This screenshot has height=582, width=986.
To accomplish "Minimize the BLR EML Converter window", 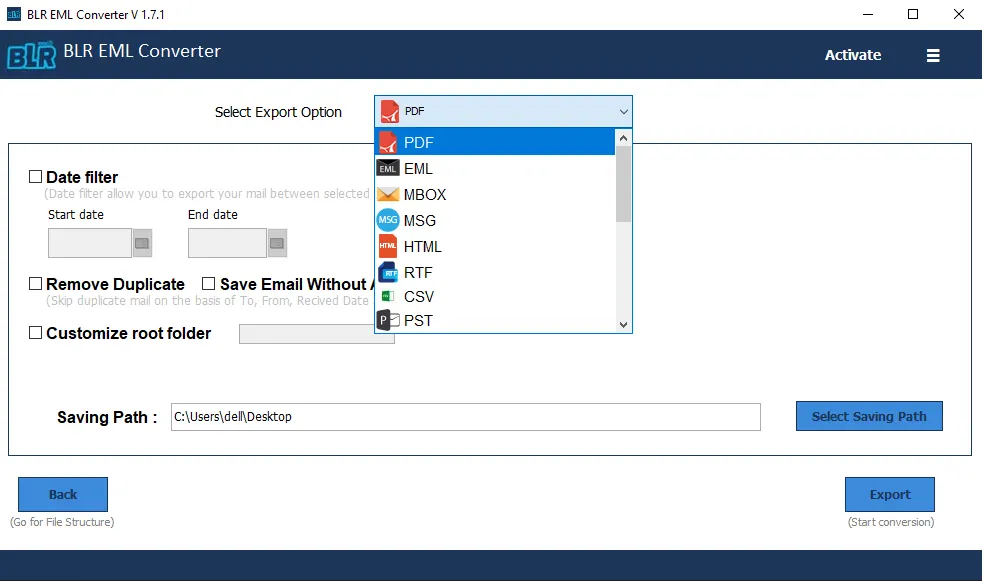I will coord(868,14).
